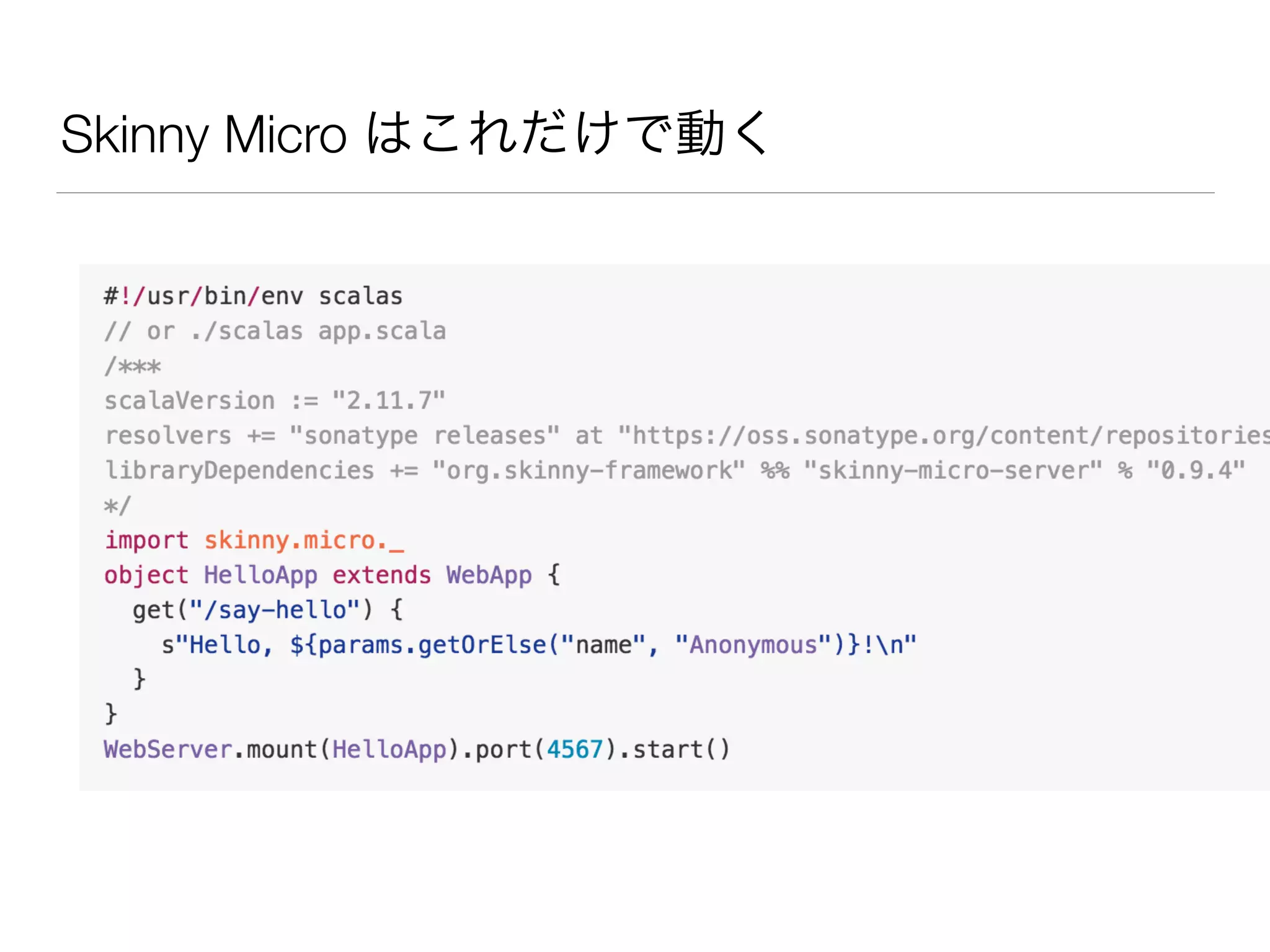Viewport: 1270px width, 952px height.
Task: Click the version string "0.9.4"
Action: pyautogui.click(x=1196, y=470)
